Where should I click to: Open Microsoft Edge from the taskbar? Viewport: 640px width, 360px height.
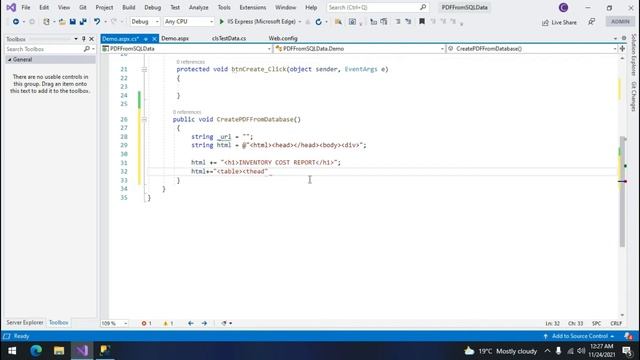click(36, 351)
